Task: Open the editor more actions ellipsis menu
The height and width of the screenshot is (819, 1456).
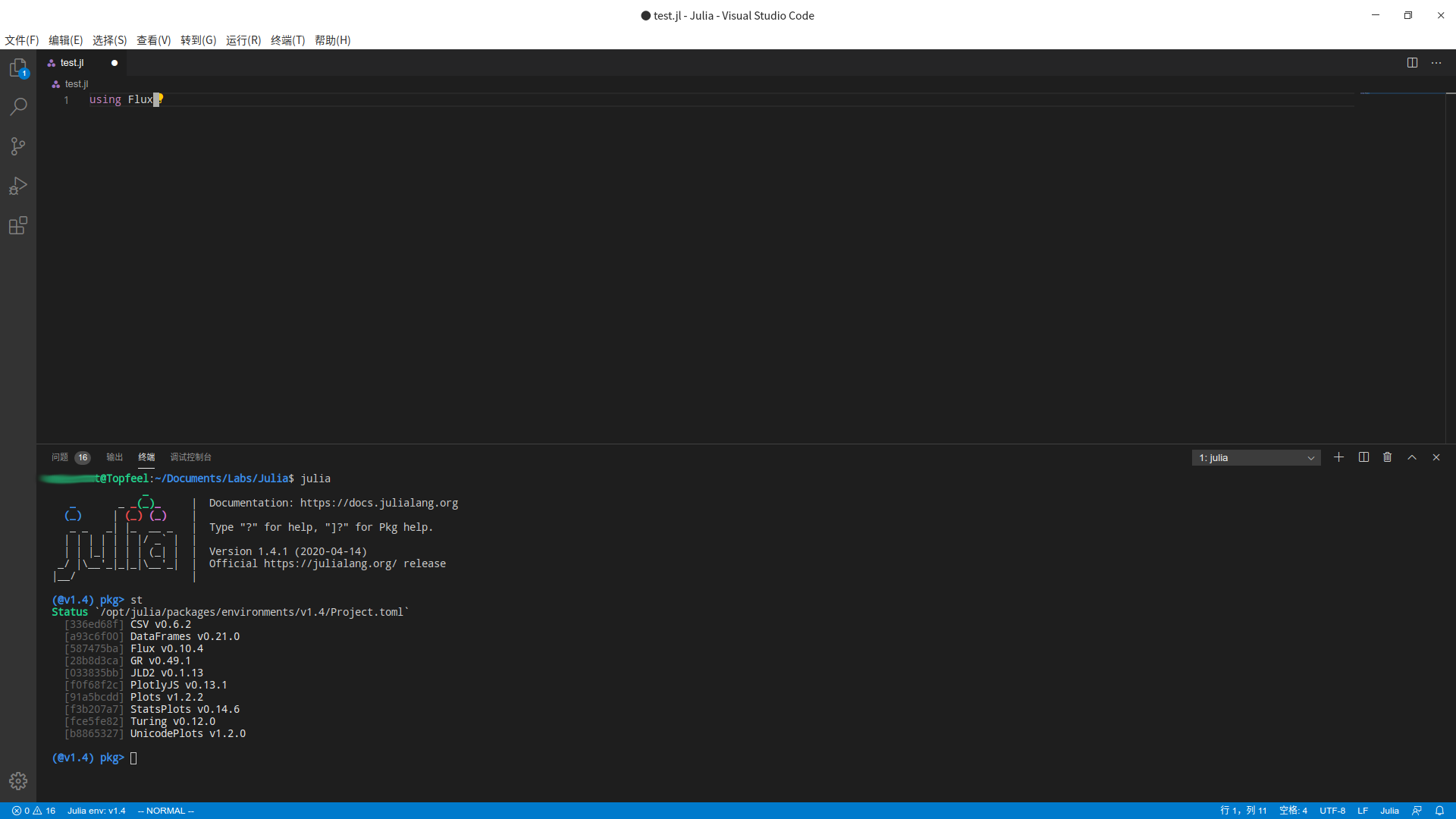Action: tap(1436, 62)
